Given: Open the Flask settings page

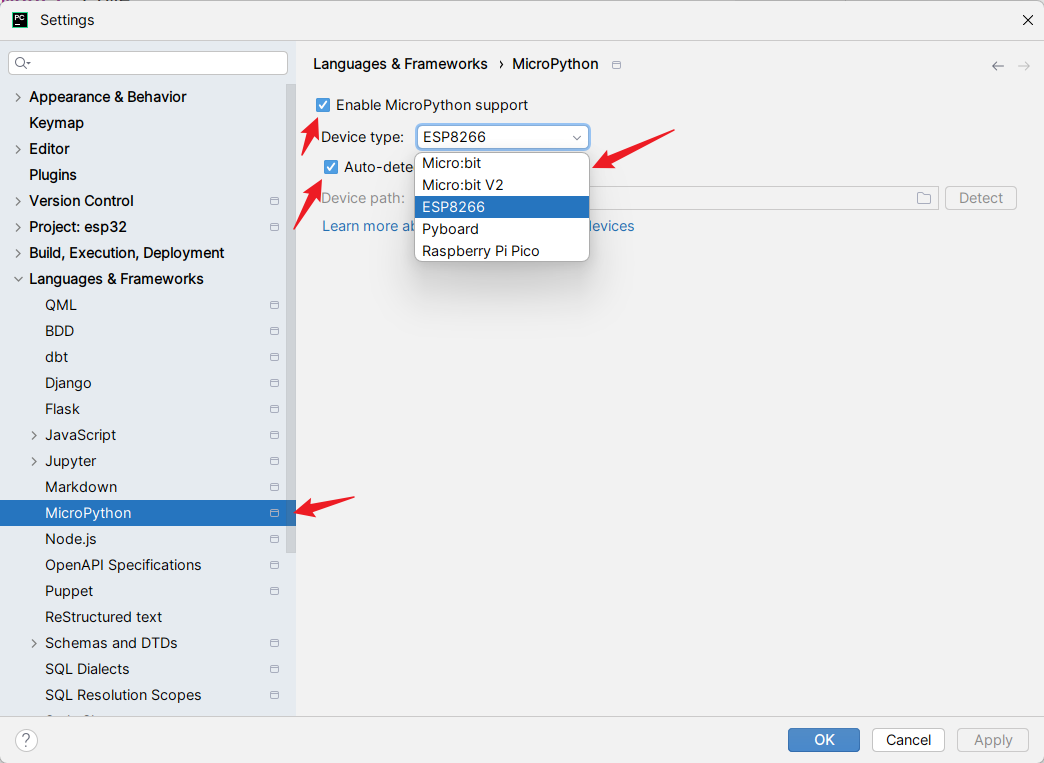Looking at the screenshot, I should (62, 409).
